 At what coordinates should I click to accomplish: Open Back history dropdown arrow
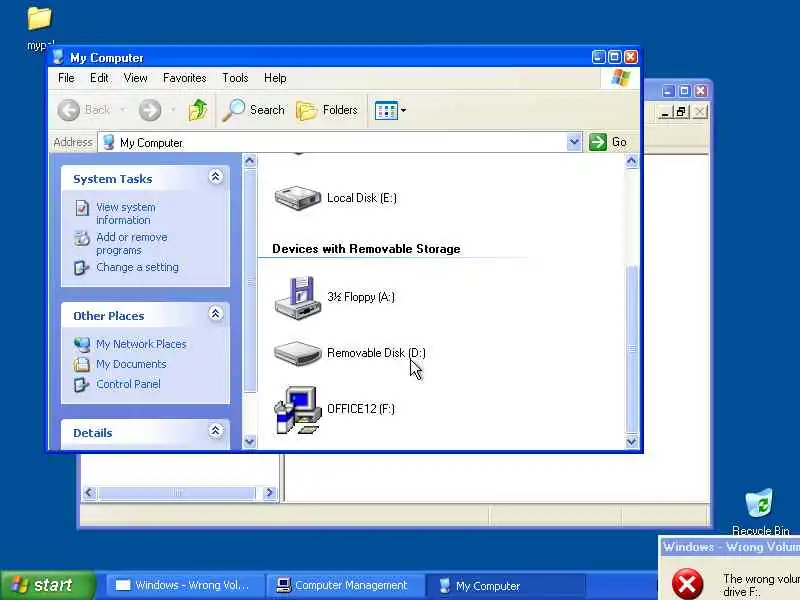point(122,110)
